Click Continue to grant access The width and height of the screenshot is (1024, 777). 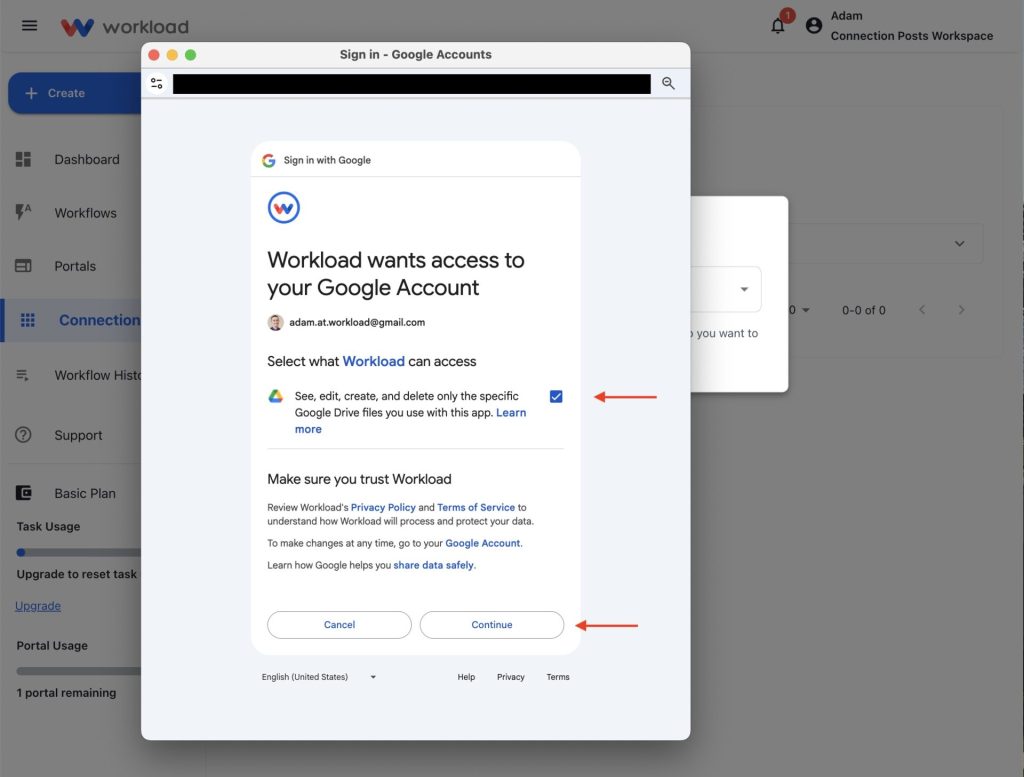[492, 625]
